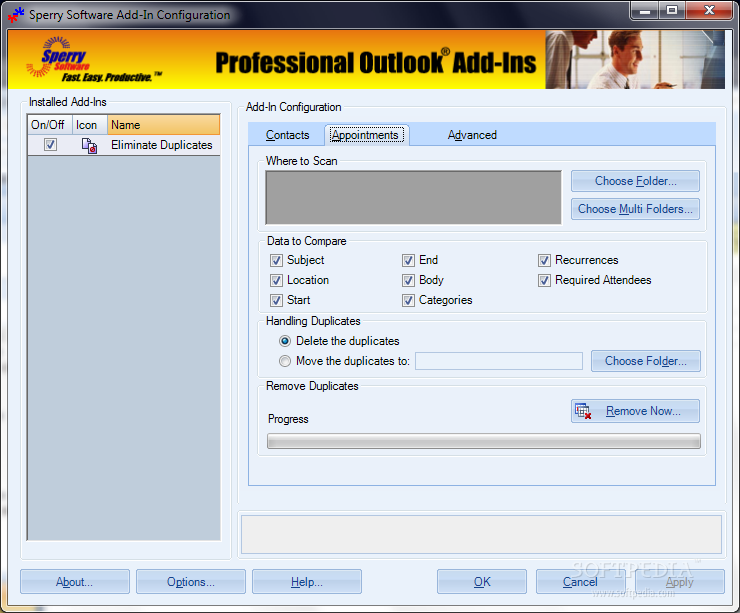Select Delete the duplicates option
This screenshot has width=740, height=613.
point(285,341)
